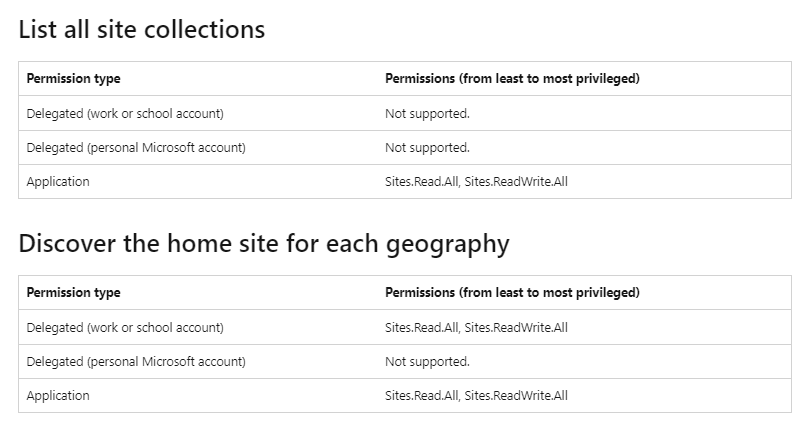Click 'Delegated (work or school account)' in first table
Image resolution: width=806 pixels, height=424 pixels.
[125, 114]
